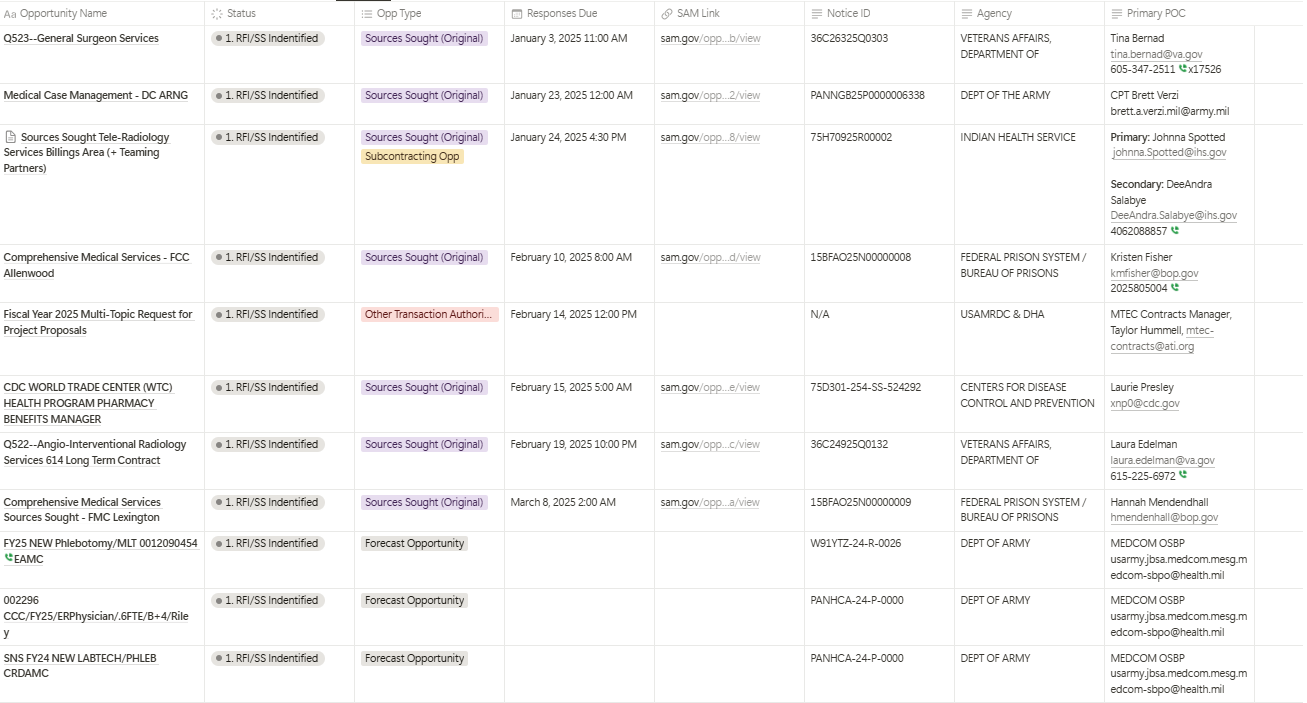Open Opp Type tag for Medical Case Management row
This screenshot has height=703, width=1307.
point(424,95)
